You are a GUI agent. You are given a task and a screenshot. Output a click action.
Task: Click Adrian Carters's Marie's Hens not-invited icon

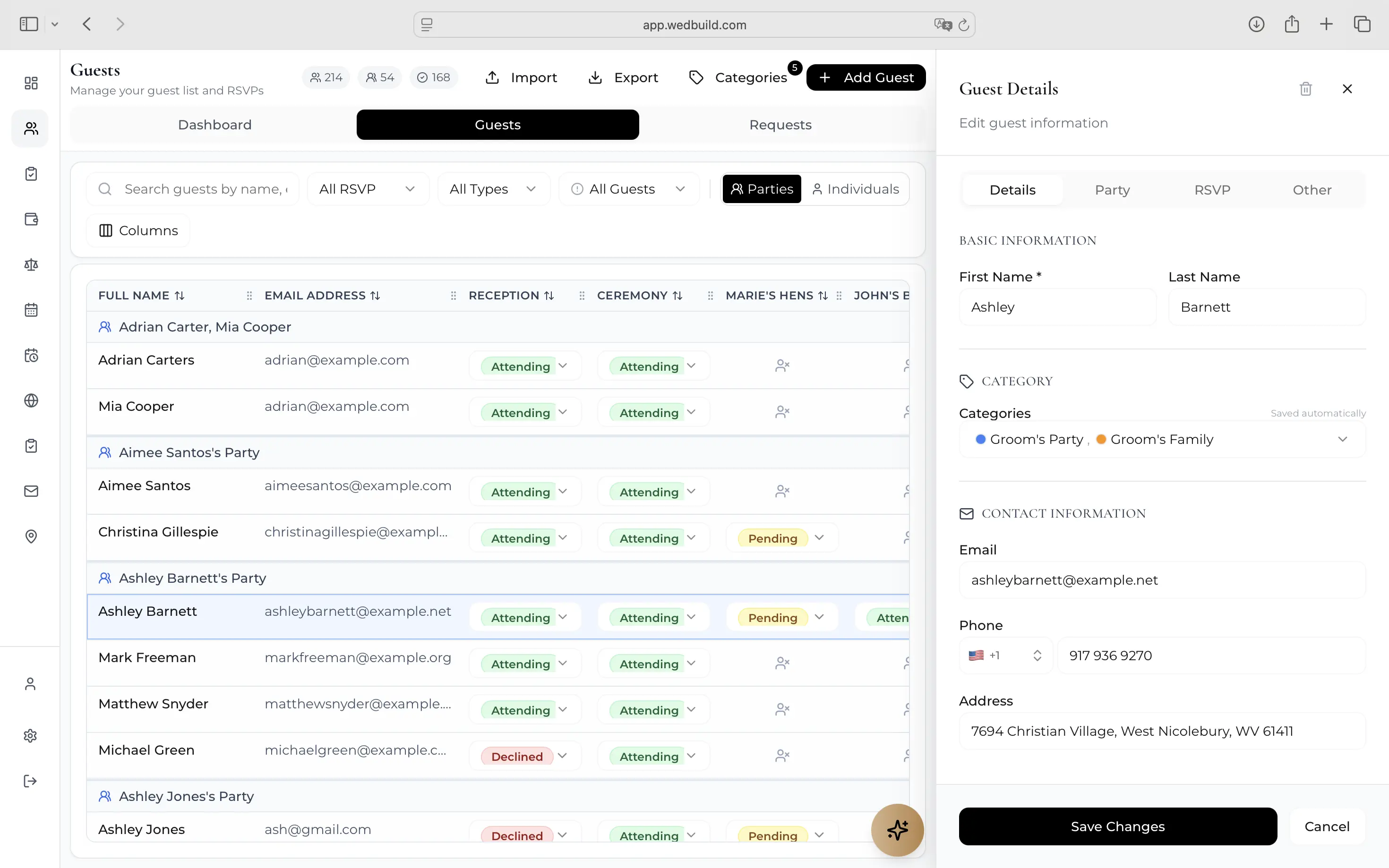pos(782,366)
